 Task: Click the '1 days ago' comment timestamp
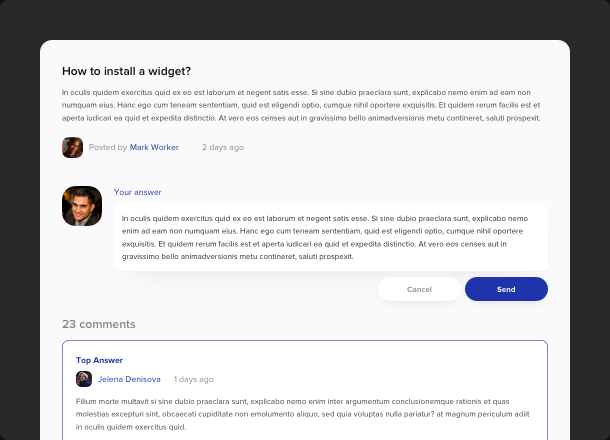193,379
